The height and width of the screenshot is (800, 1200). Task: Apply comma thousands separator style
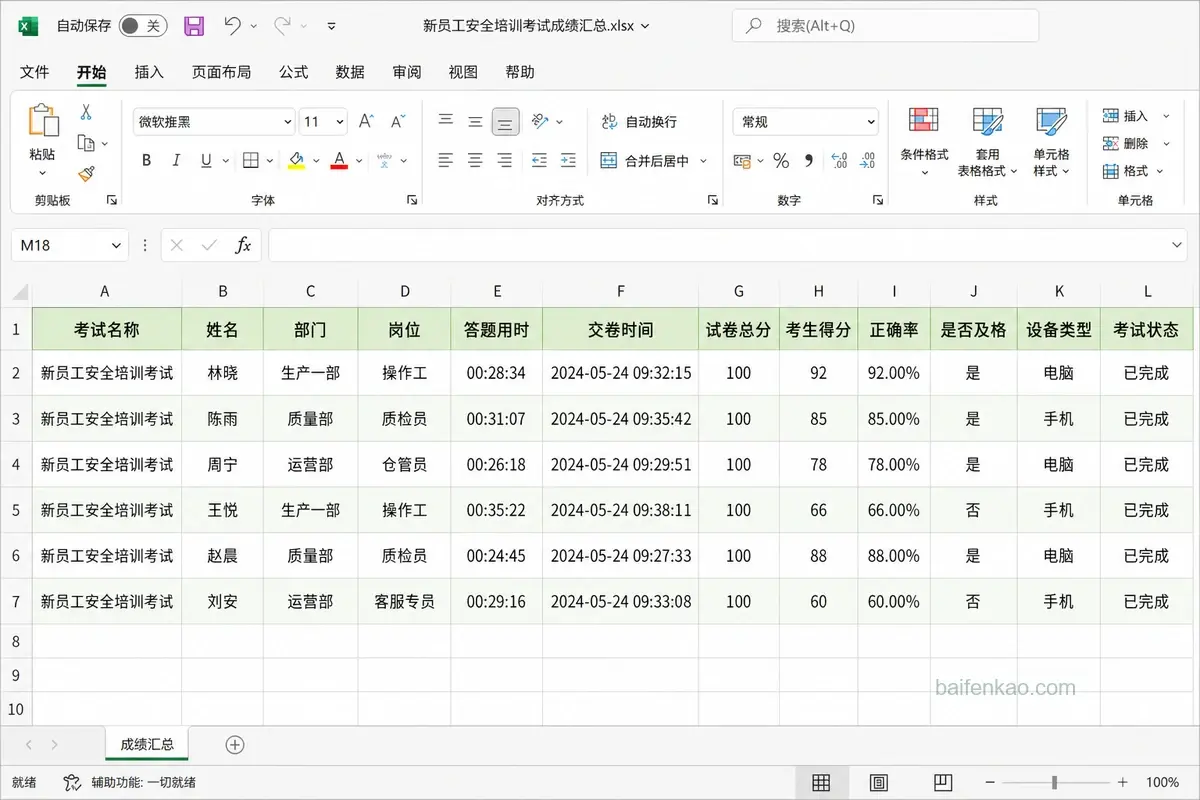click(x=809, y=161)
